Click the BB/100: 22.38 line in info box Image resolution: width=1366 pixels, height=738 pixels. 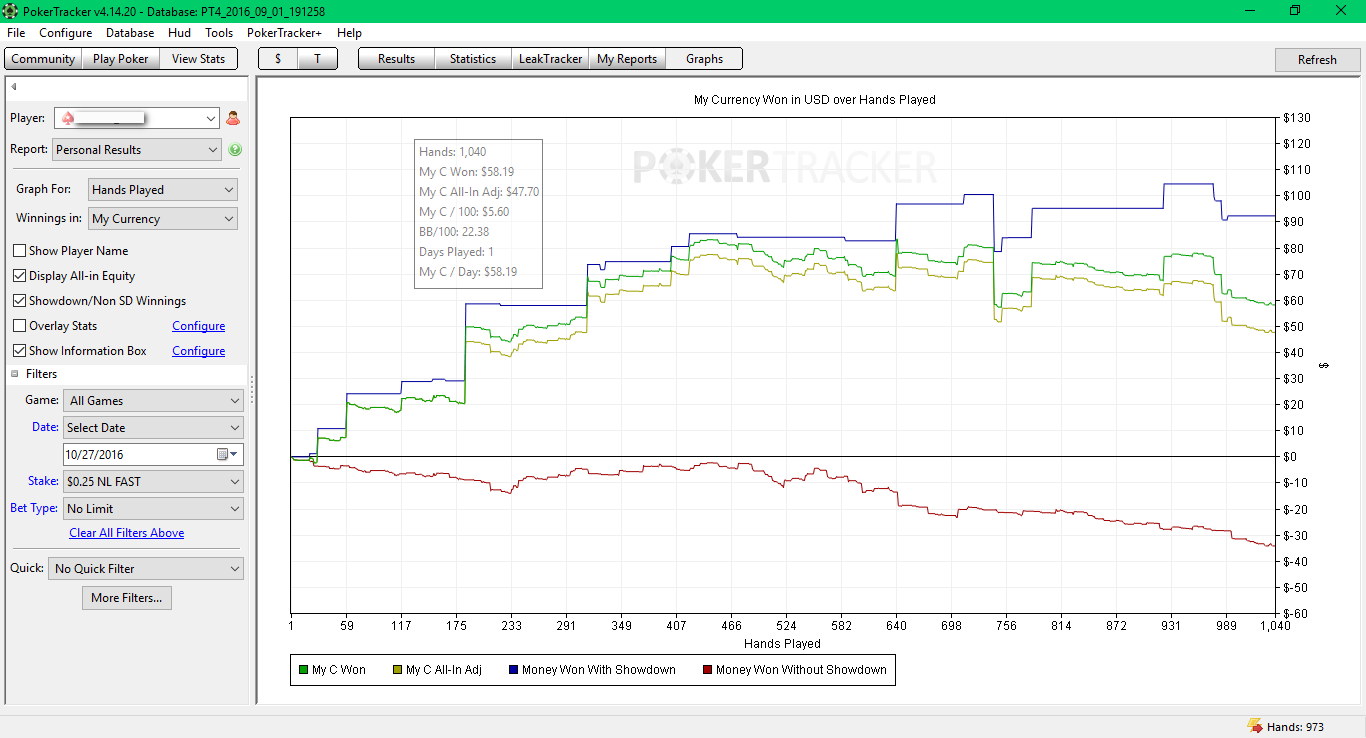point(454,232)
